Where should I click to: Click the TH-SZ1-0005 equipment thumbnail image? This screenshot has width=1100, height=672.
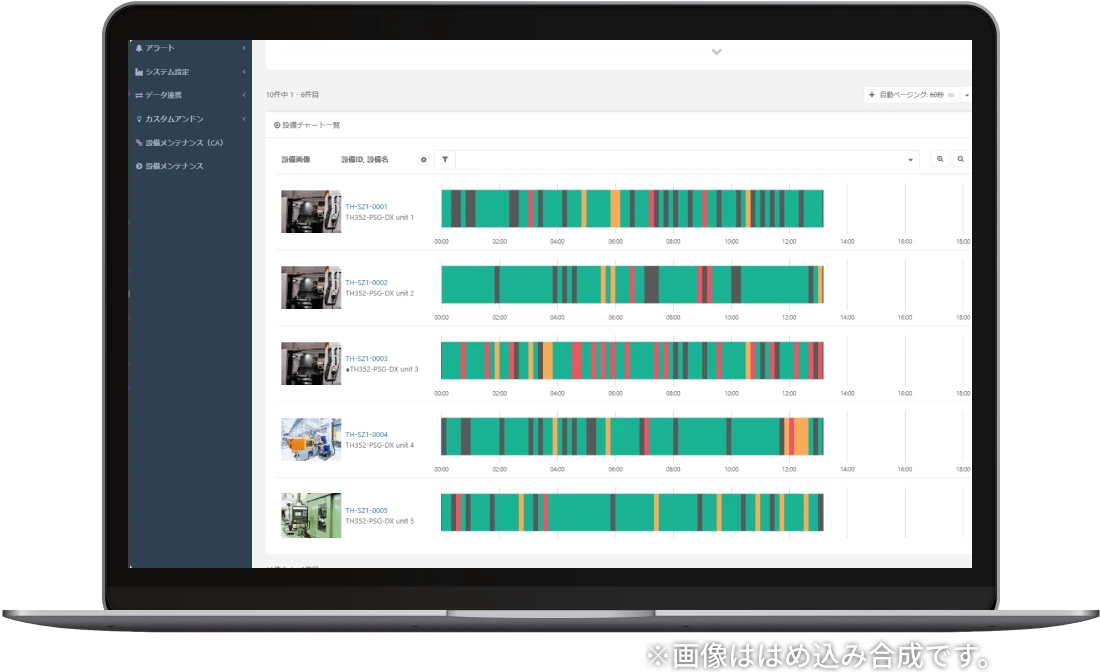[311, 515]
